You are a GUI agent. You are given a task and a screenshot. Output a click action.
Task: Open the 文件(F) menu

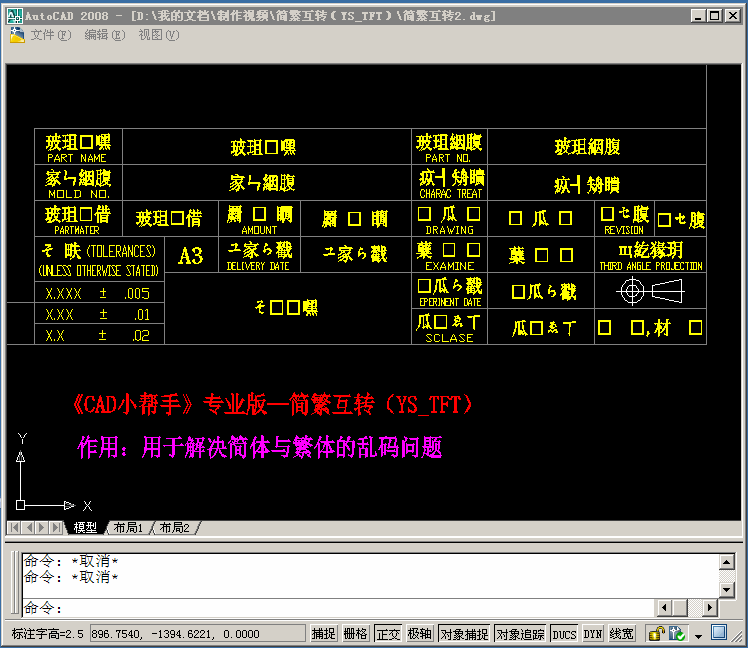51,35
